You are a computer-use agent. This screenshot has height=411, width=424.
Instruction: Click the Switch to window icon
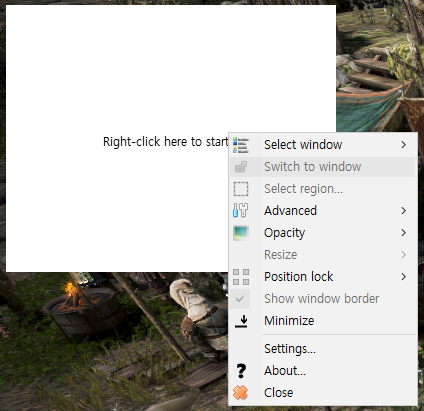coord(241,167)
